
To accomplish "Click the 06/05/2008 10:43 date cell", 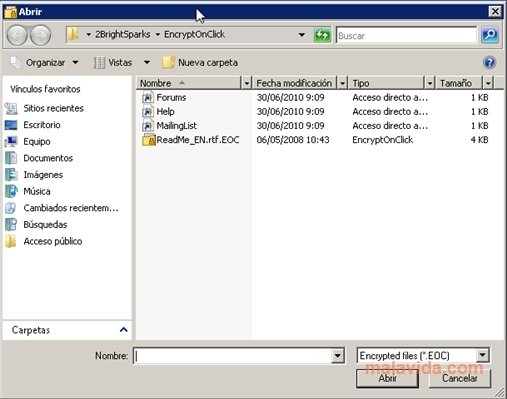I will (x=293, y=140).
